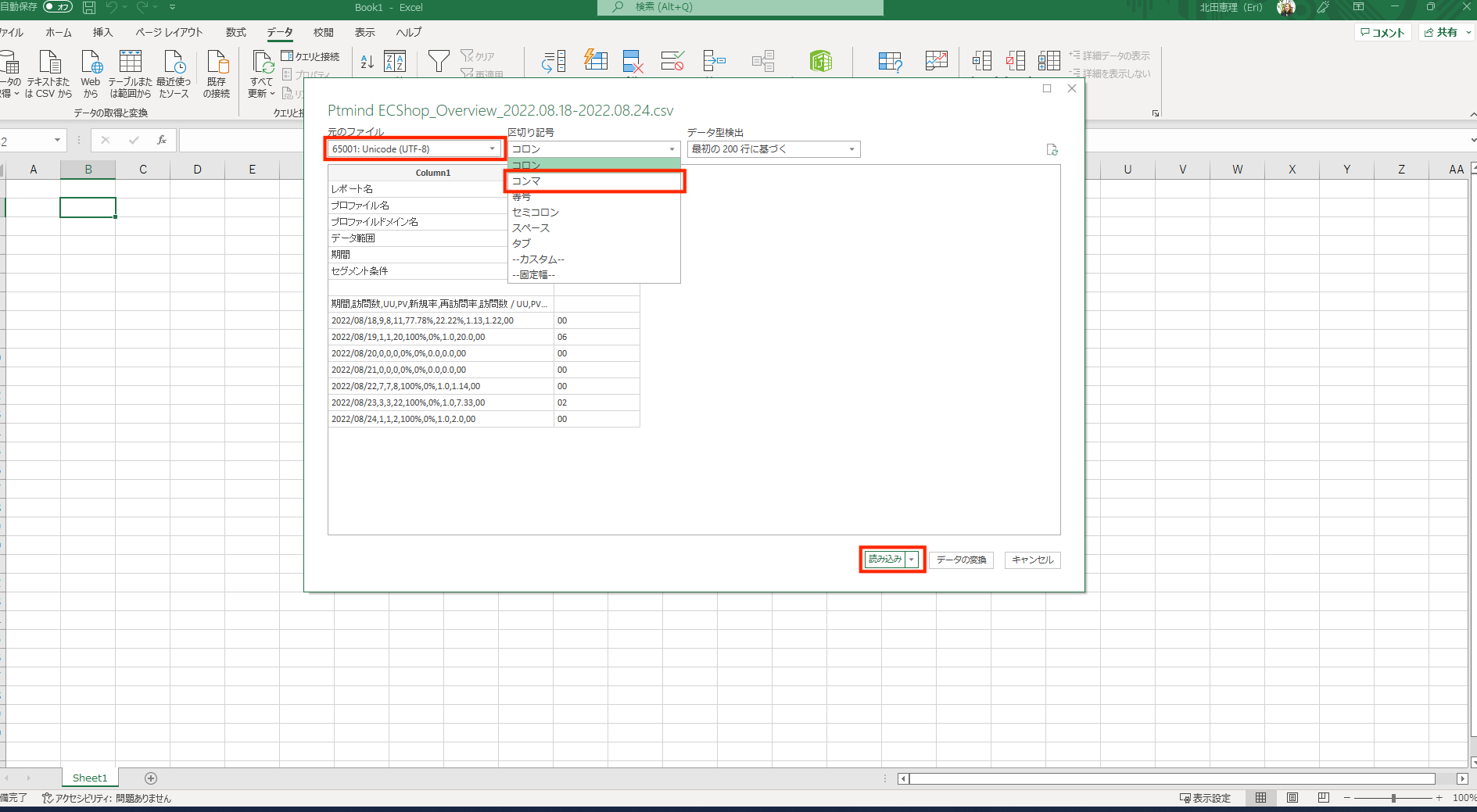This screenshot has width=1477, height=812.
Task: Open Queries & Connections pane
Action: (310, 56)
